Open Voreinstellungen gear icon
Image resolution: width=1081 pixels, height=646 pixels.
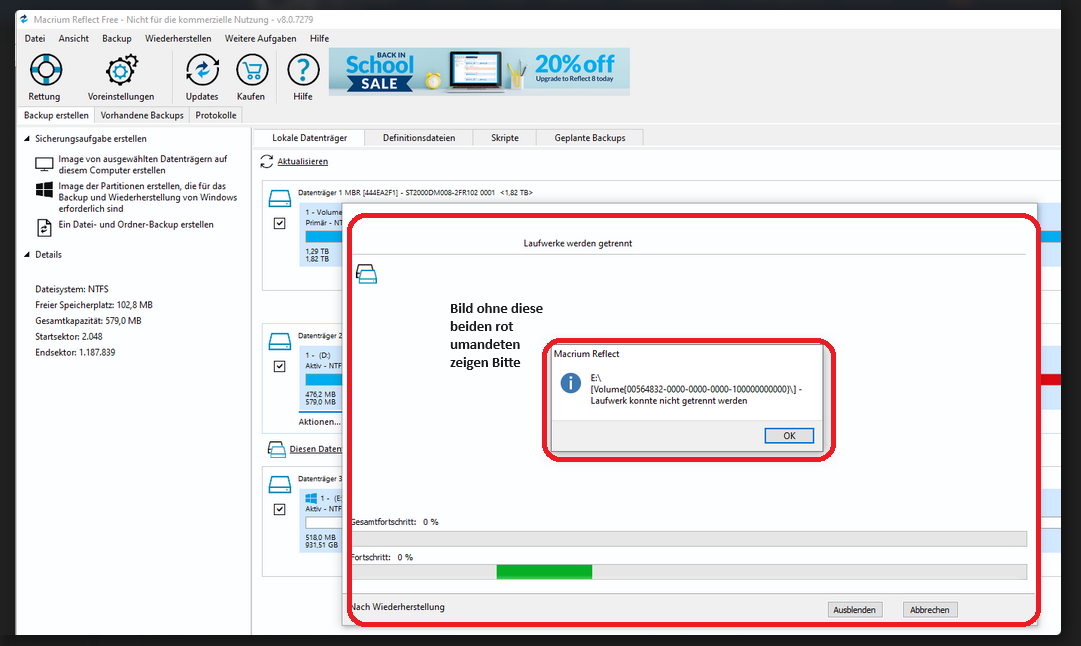(121, 70)
